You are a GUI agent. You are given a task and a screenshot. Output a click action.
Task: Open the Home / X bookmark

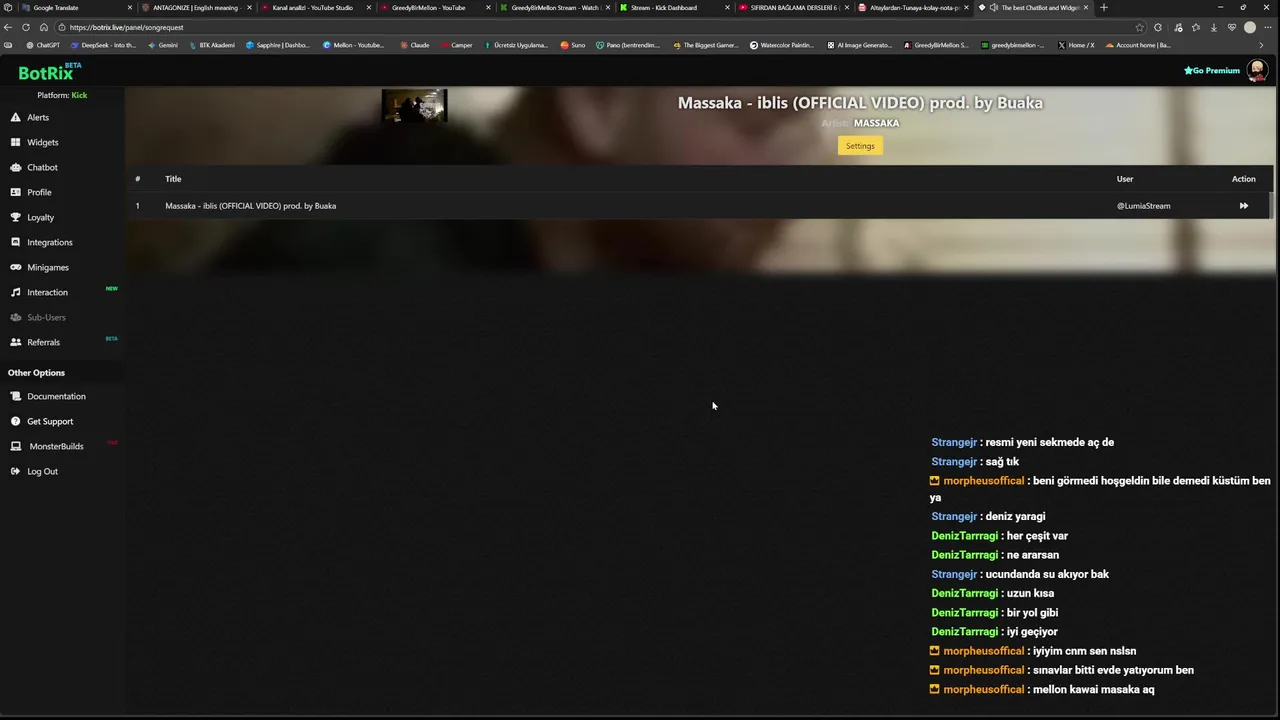tap(1076, 45)
